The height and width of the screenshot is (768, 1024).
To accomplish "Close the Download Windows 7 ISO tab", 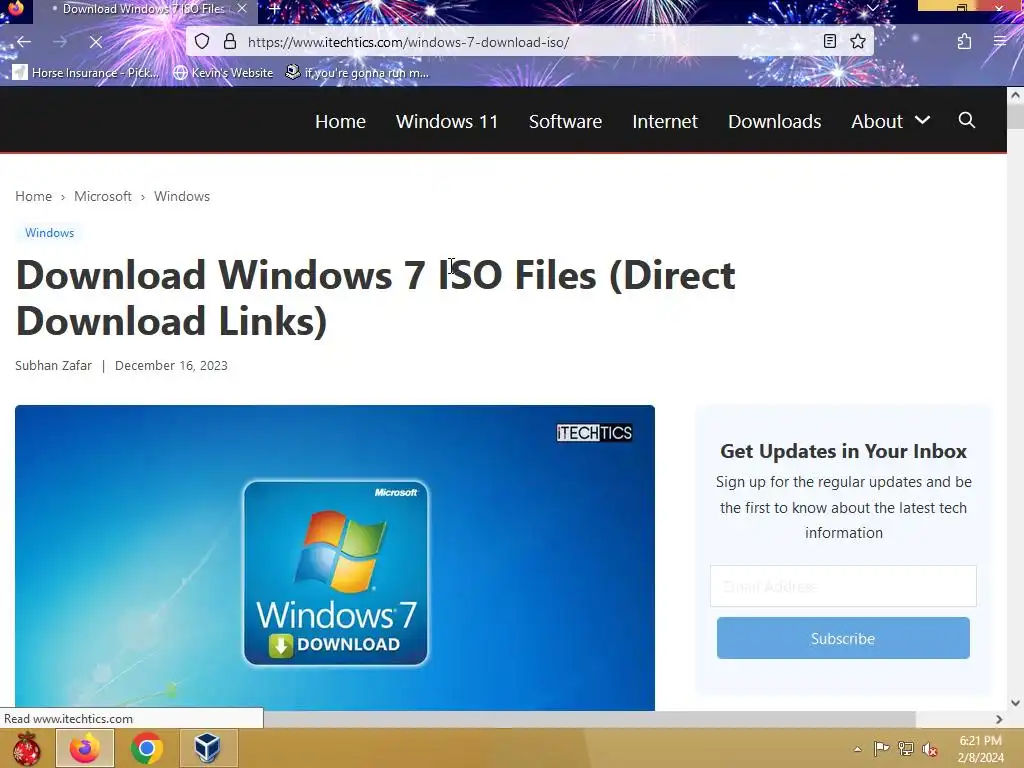I will 242,9.
